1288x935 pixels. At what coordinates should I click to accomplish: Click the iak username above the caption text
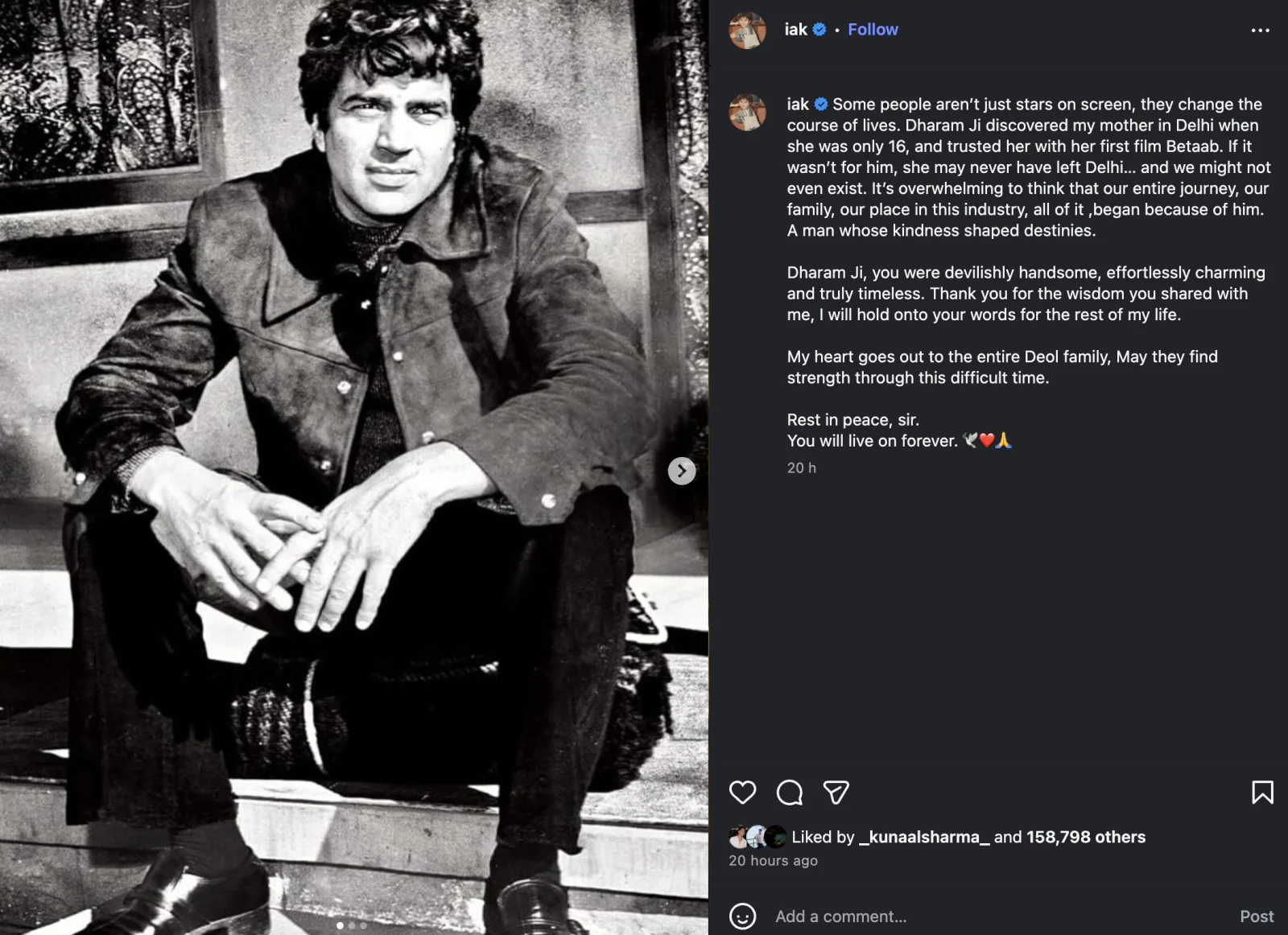797,104
